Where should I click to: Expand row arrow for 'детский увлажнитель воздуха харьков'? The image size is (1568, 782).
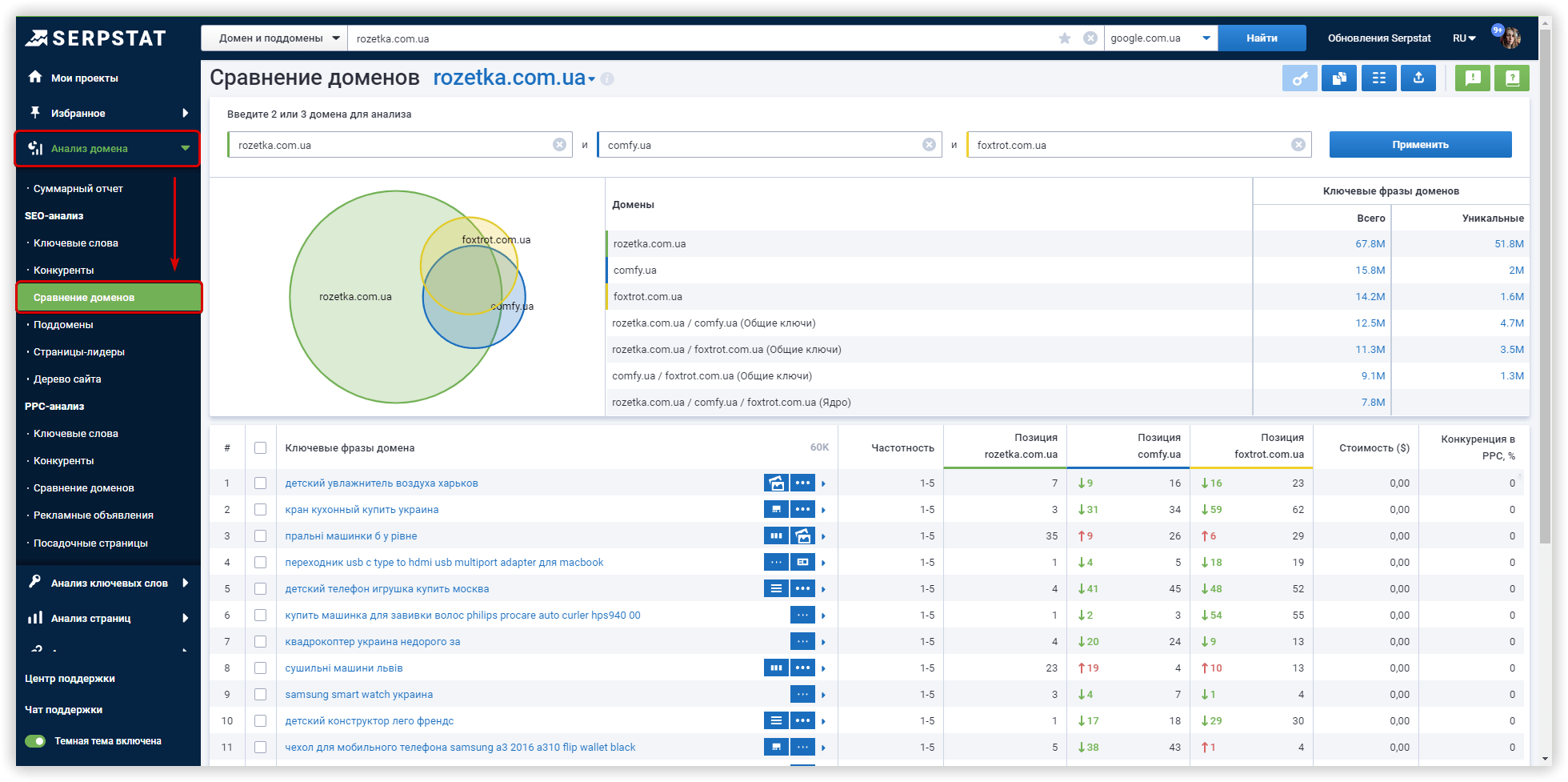(823, 483)
